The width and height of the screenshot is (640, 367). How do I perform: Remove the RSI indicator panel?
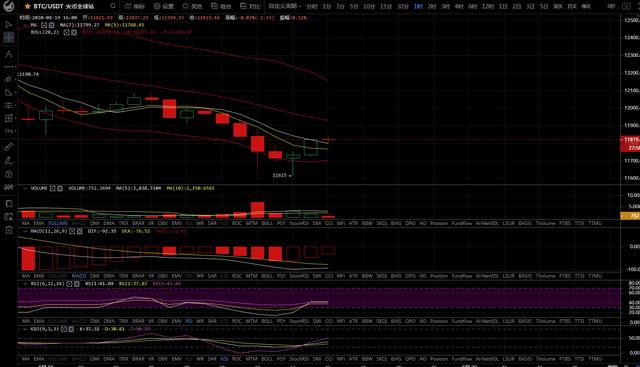[x=77, y=283]
